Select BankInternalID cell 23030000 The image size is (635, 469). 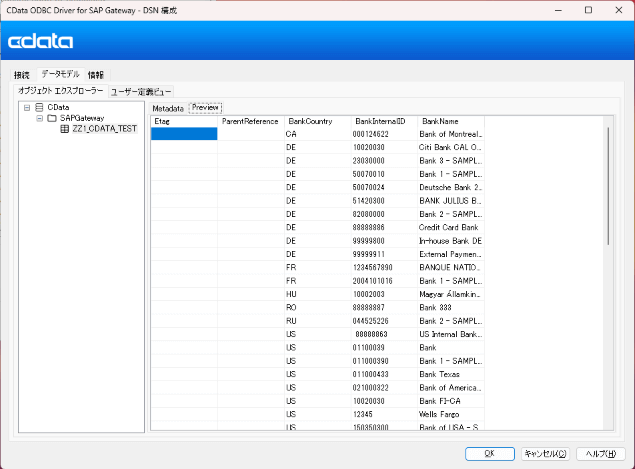(x=384, y=161)
